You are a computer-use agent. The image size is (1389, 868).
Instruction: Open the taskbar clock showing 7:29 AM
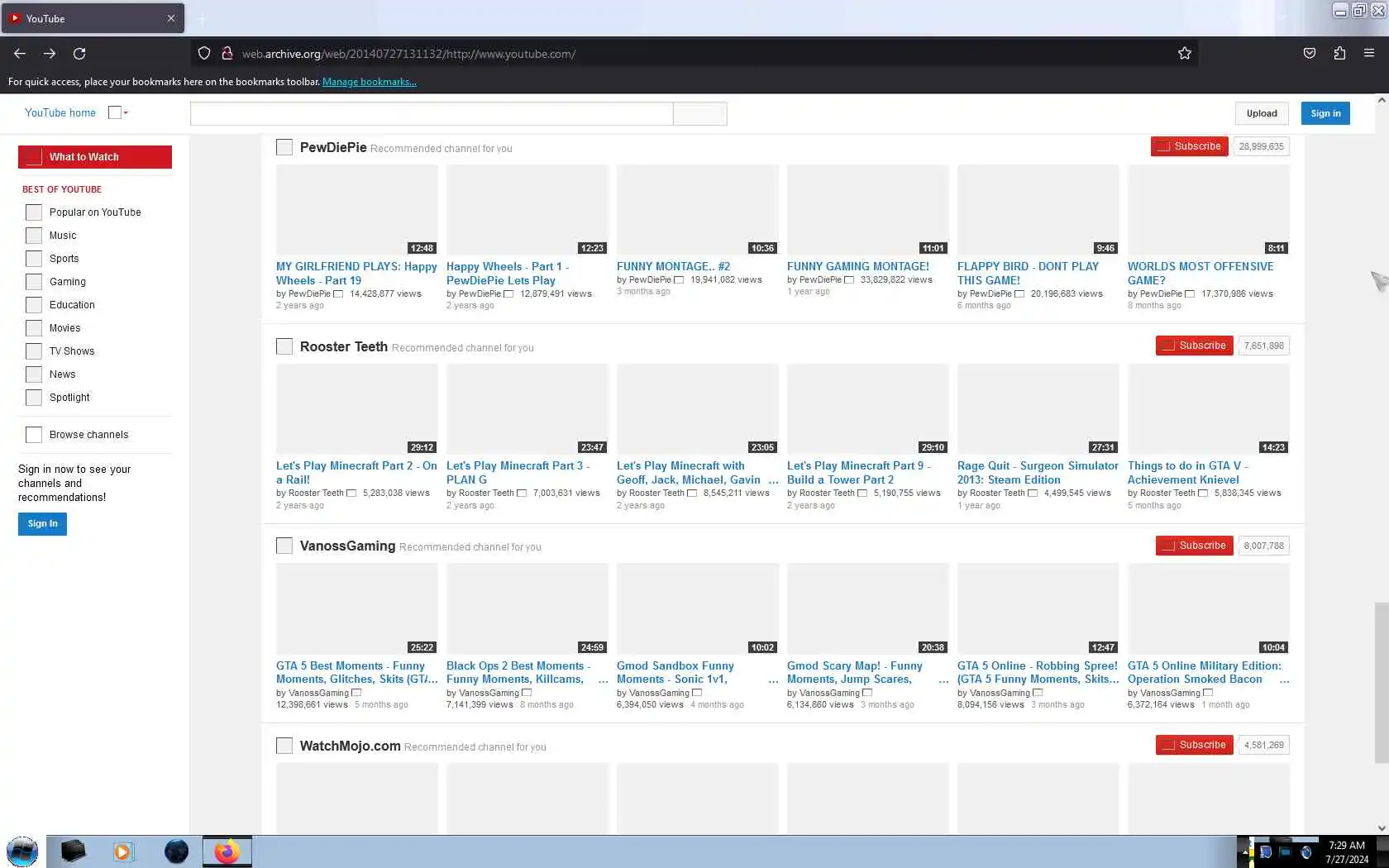pos(1347,852)
